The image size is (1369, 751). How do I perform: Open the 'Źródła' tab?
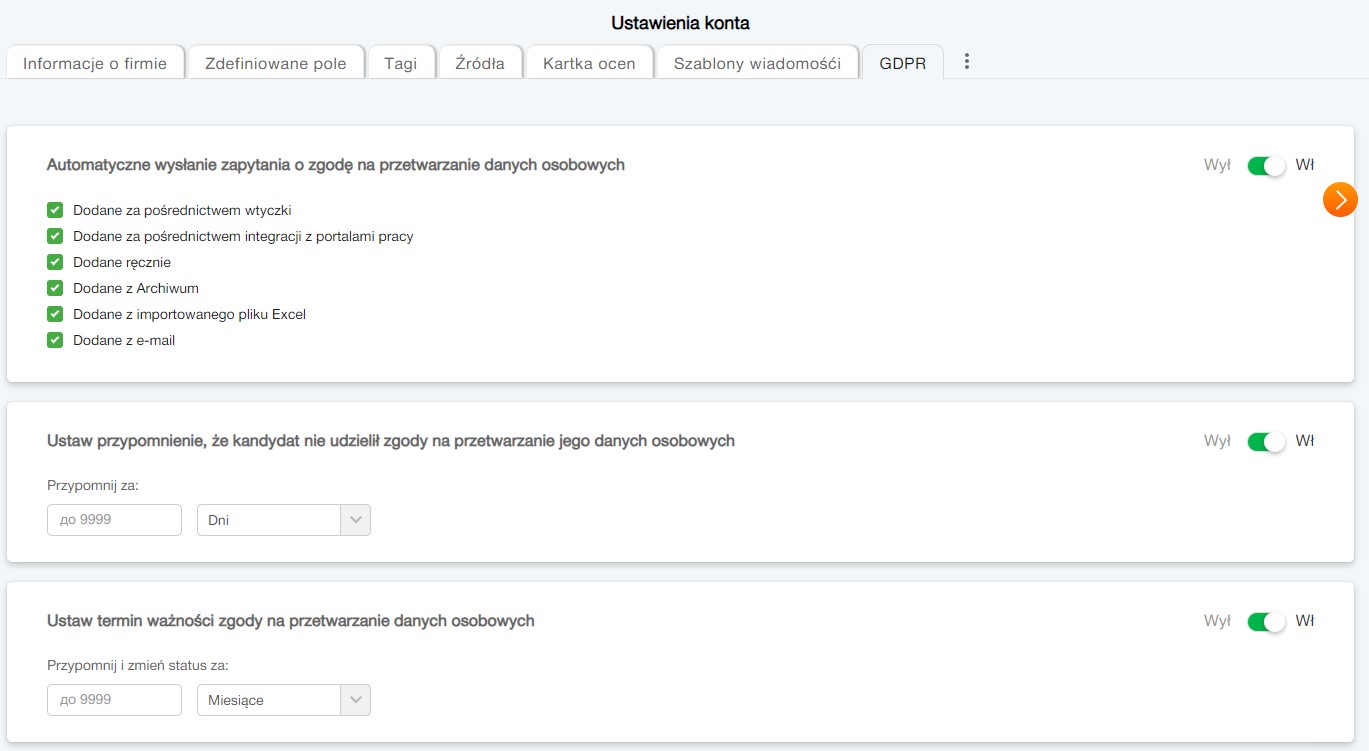(480, 63)
